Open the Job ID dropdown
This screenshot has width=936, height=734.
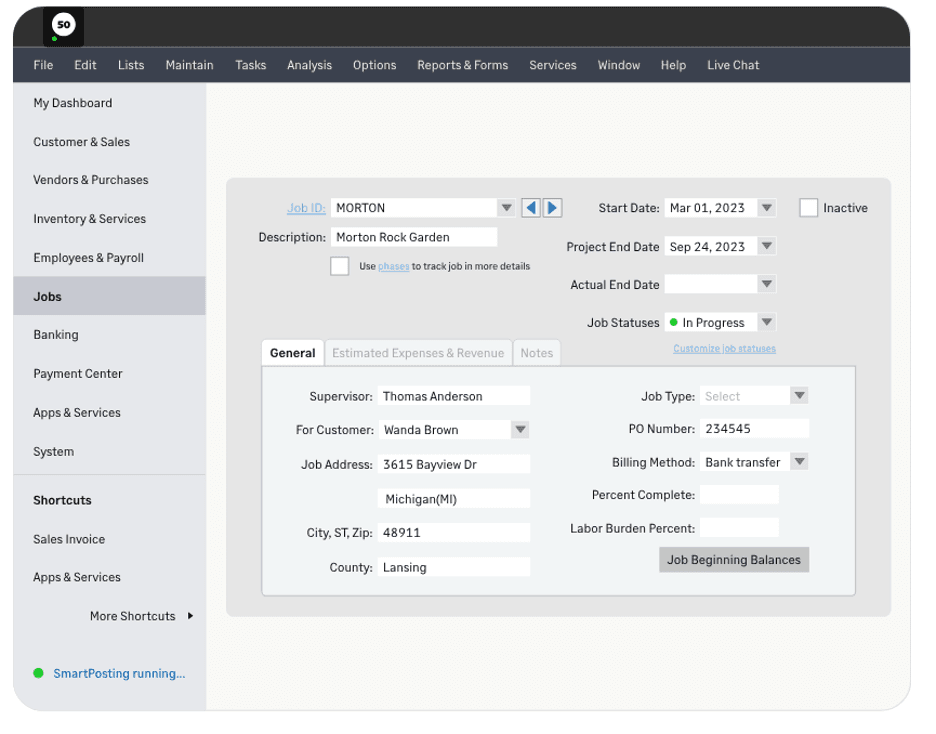[507, 208]
